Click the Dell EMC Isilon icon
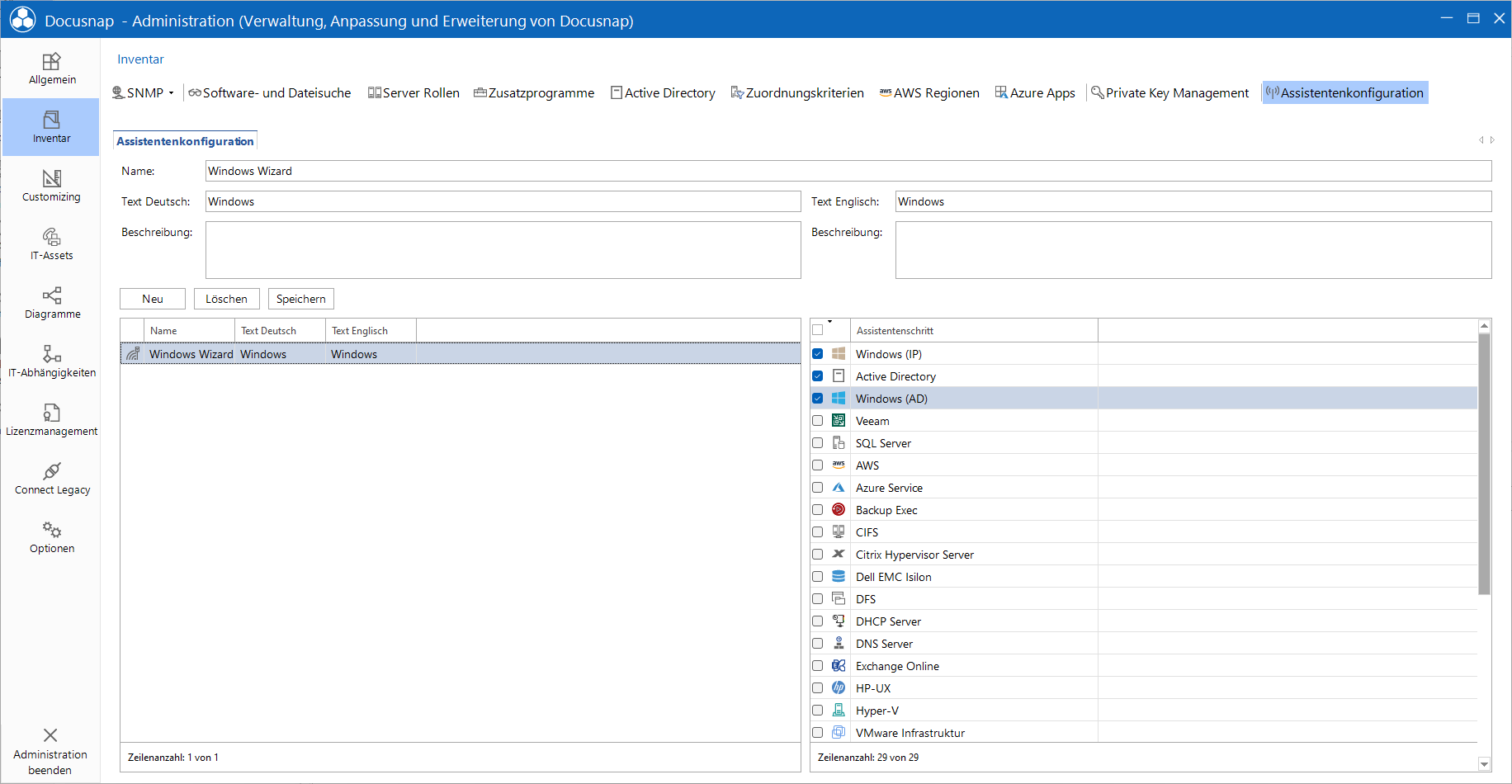This screenshot has height=784, width=1512. click(839, 577)
